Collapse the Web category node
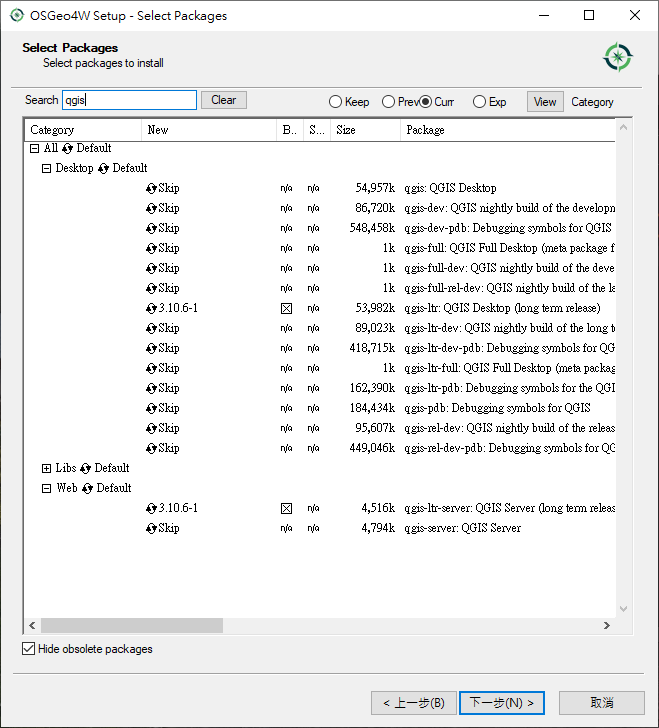Image resolution: width=659 pixels, height=728 pixels. pyautogui.click(x=46, y=488)
